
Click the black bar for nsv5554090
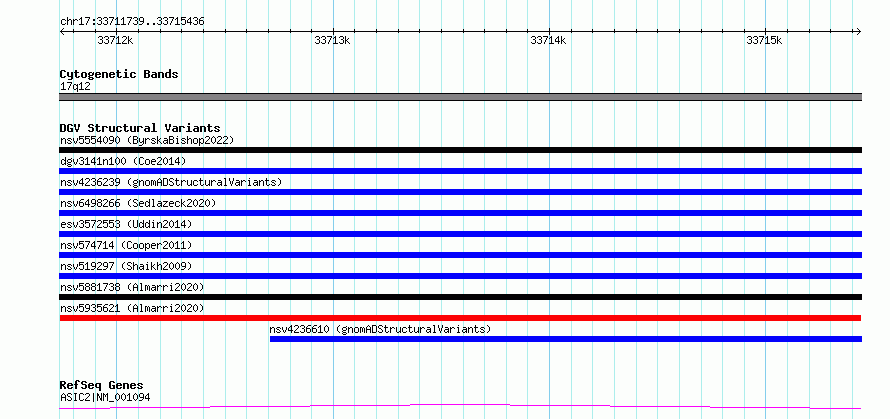tap(461, 150)
